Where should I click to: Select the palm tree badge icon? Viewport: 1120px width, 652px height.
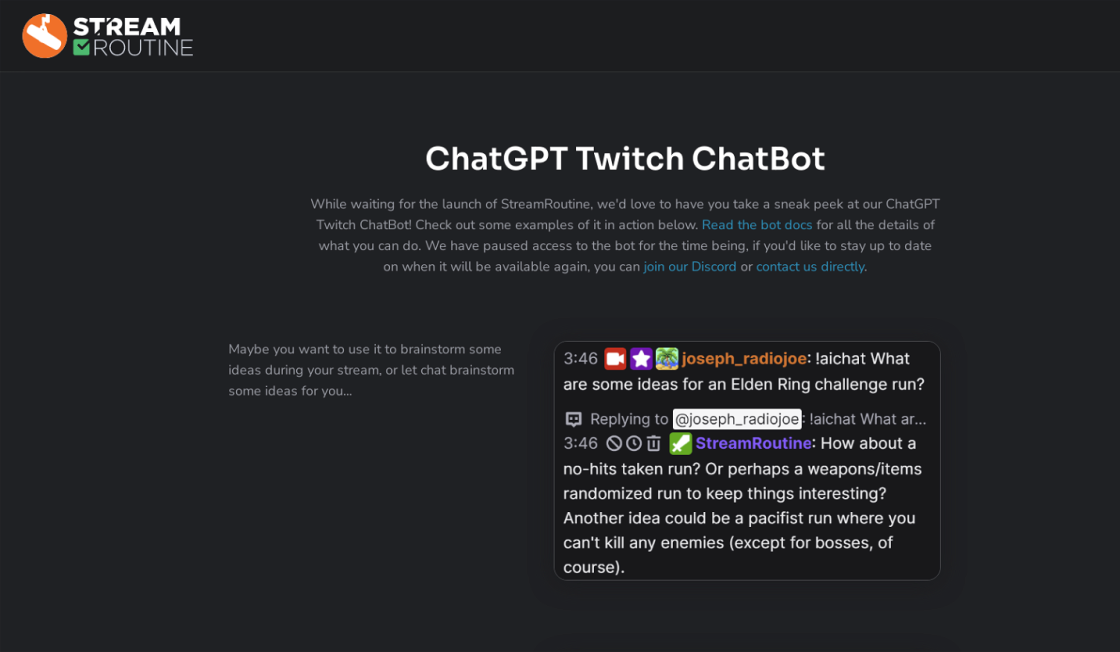pos(667,359)
